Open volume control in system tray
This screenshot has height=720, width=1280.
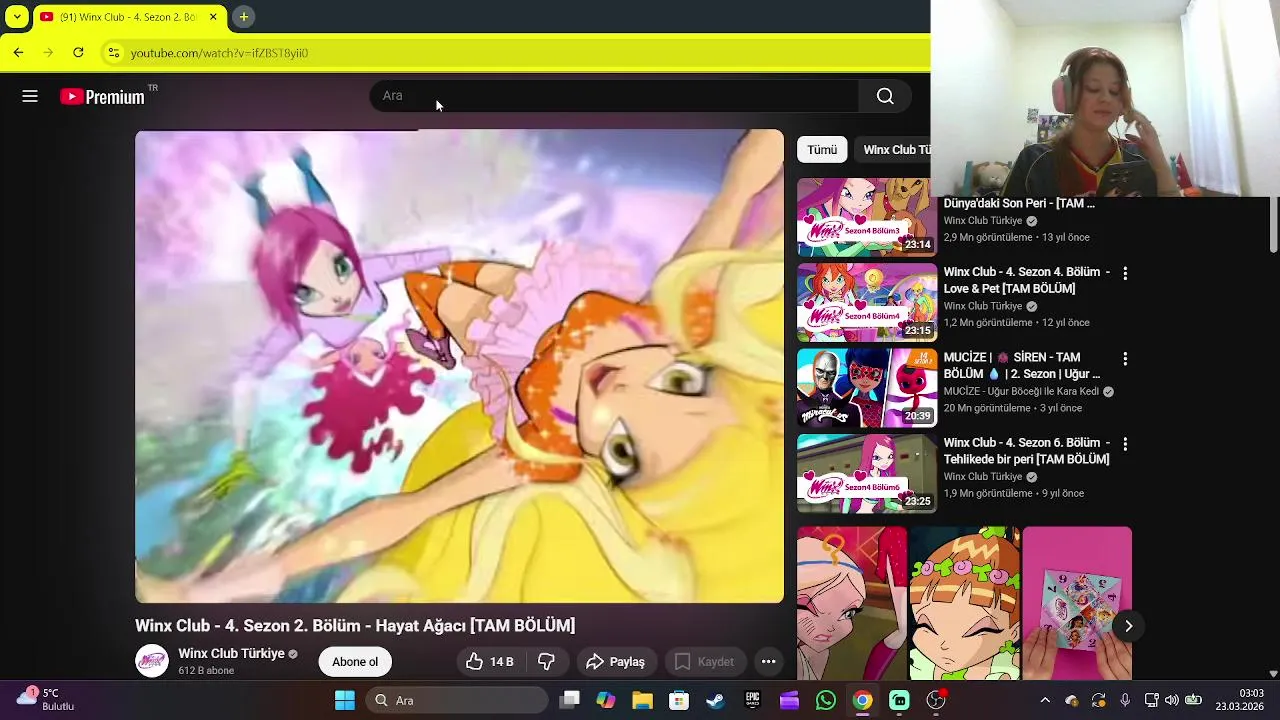pos(1171,701)
